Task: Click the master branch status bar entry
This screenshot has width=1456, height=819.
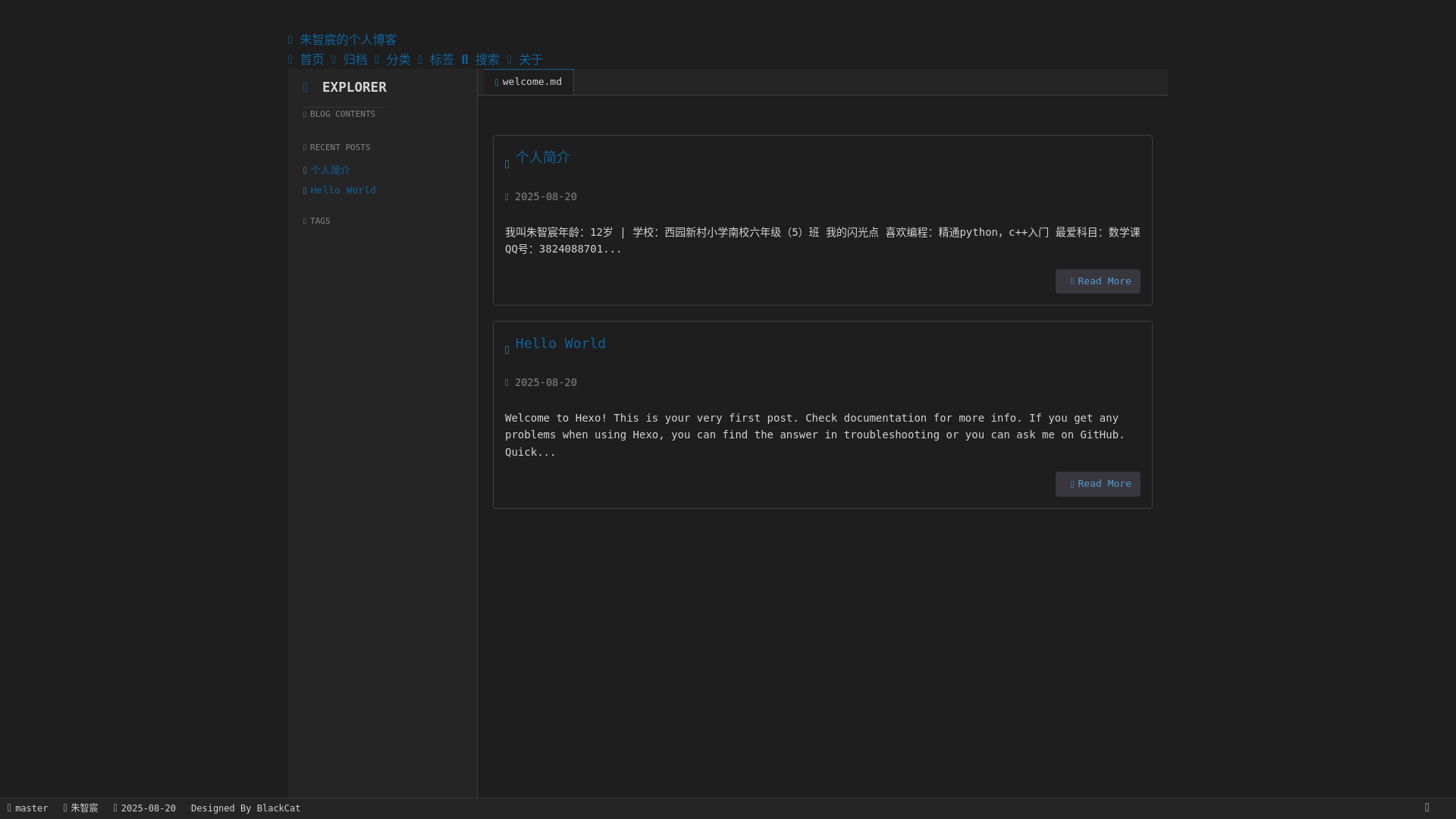Action: coord(28,808)
